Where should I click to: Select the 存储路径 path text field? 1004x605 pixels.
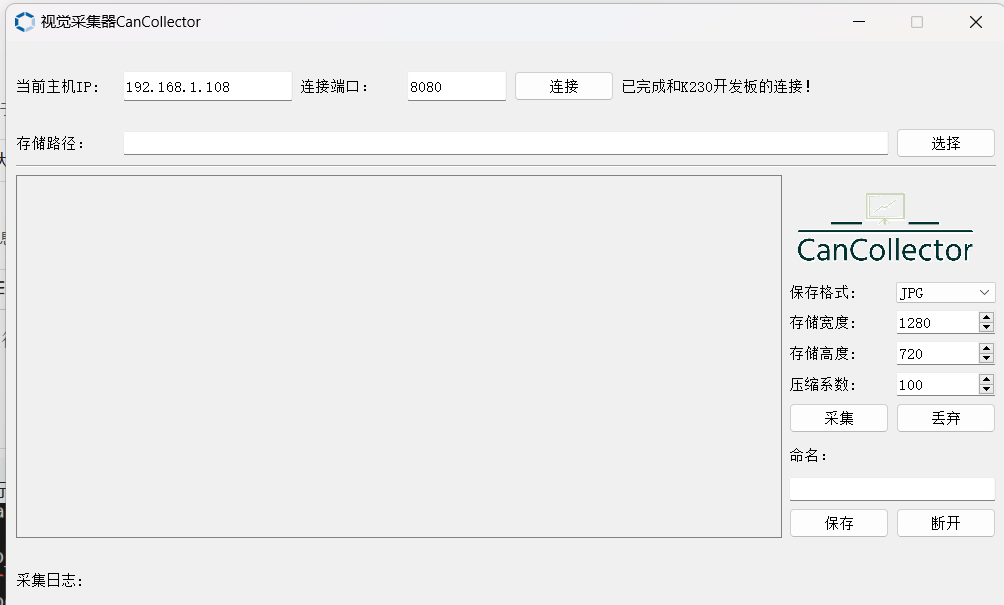[505, 144]
